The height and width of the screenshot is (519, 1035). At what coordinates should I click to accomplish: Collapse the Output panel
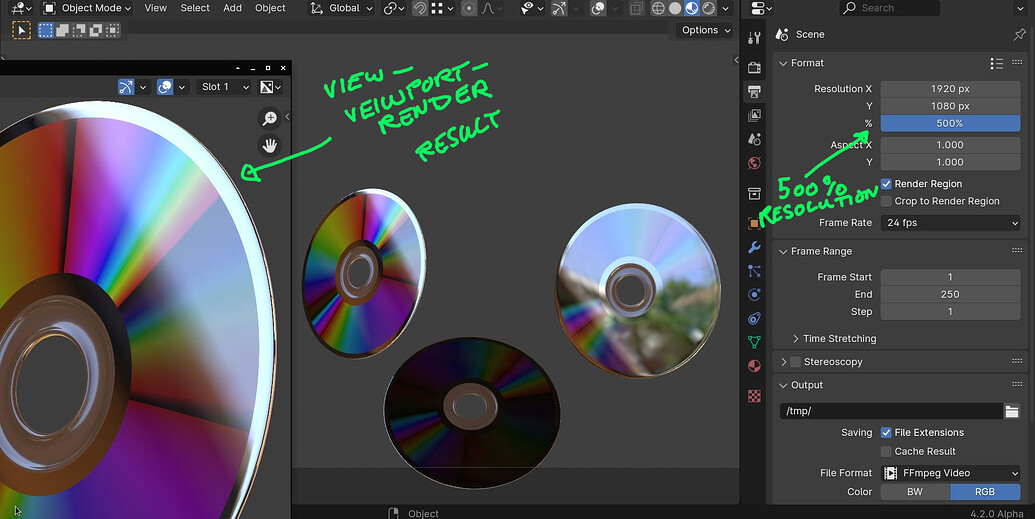click(801, 385)
